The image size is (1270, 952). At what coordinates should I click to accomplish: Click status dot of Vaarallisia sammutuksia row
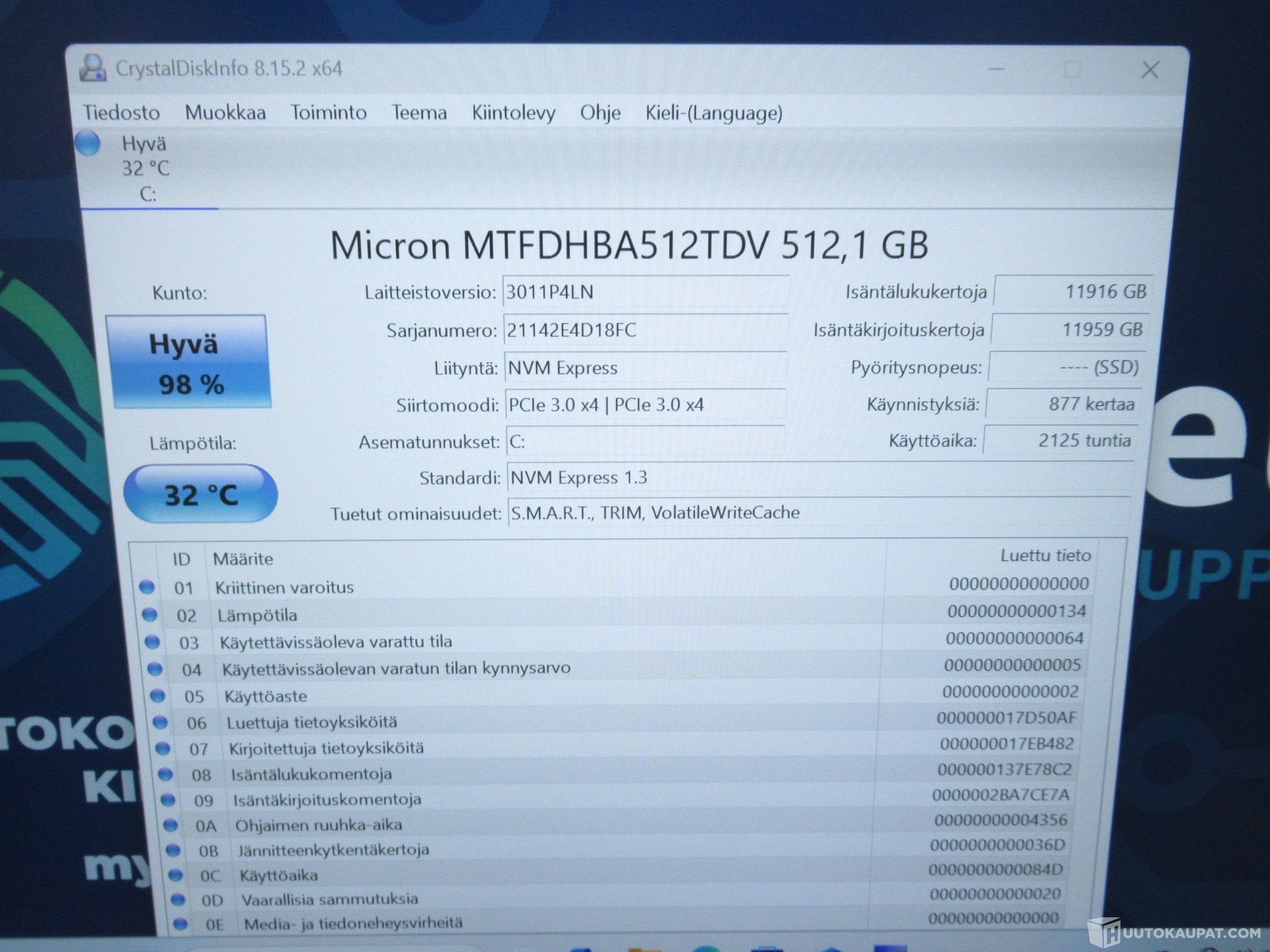[x=178, y=899]
